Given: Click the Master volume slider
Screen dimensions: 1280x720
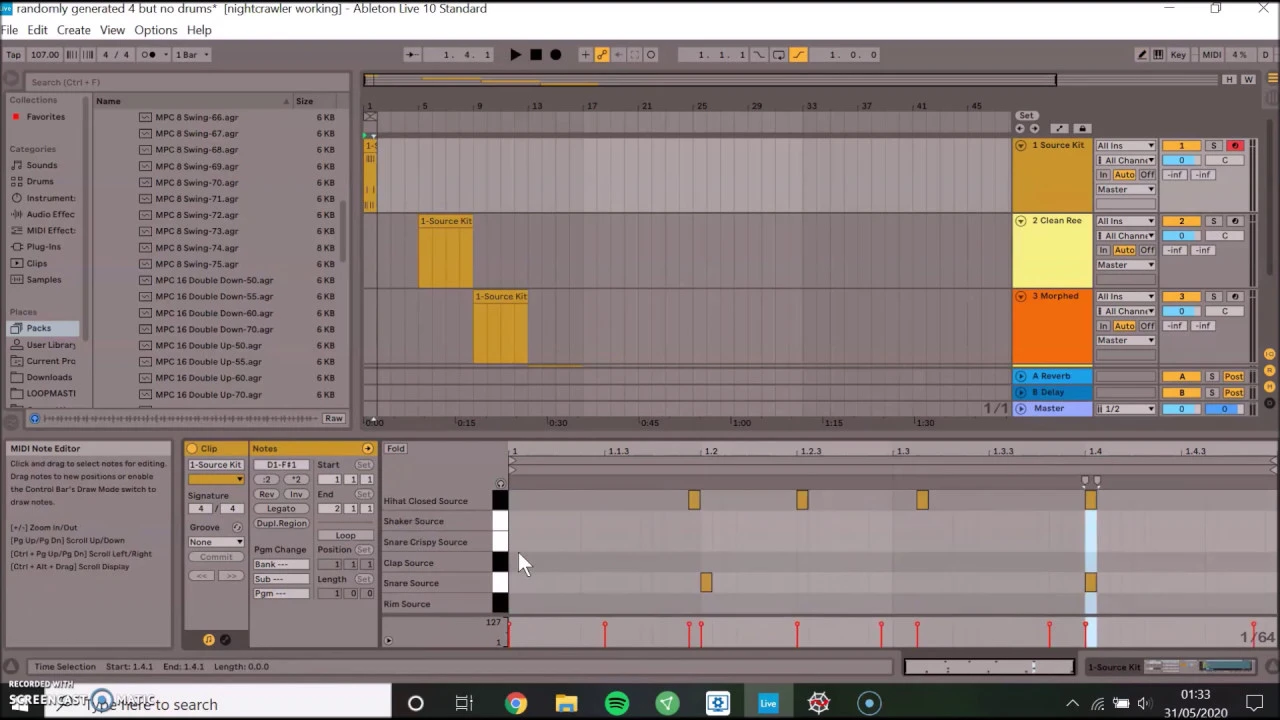Looking at the screenshot, I should pos(1181,409).
